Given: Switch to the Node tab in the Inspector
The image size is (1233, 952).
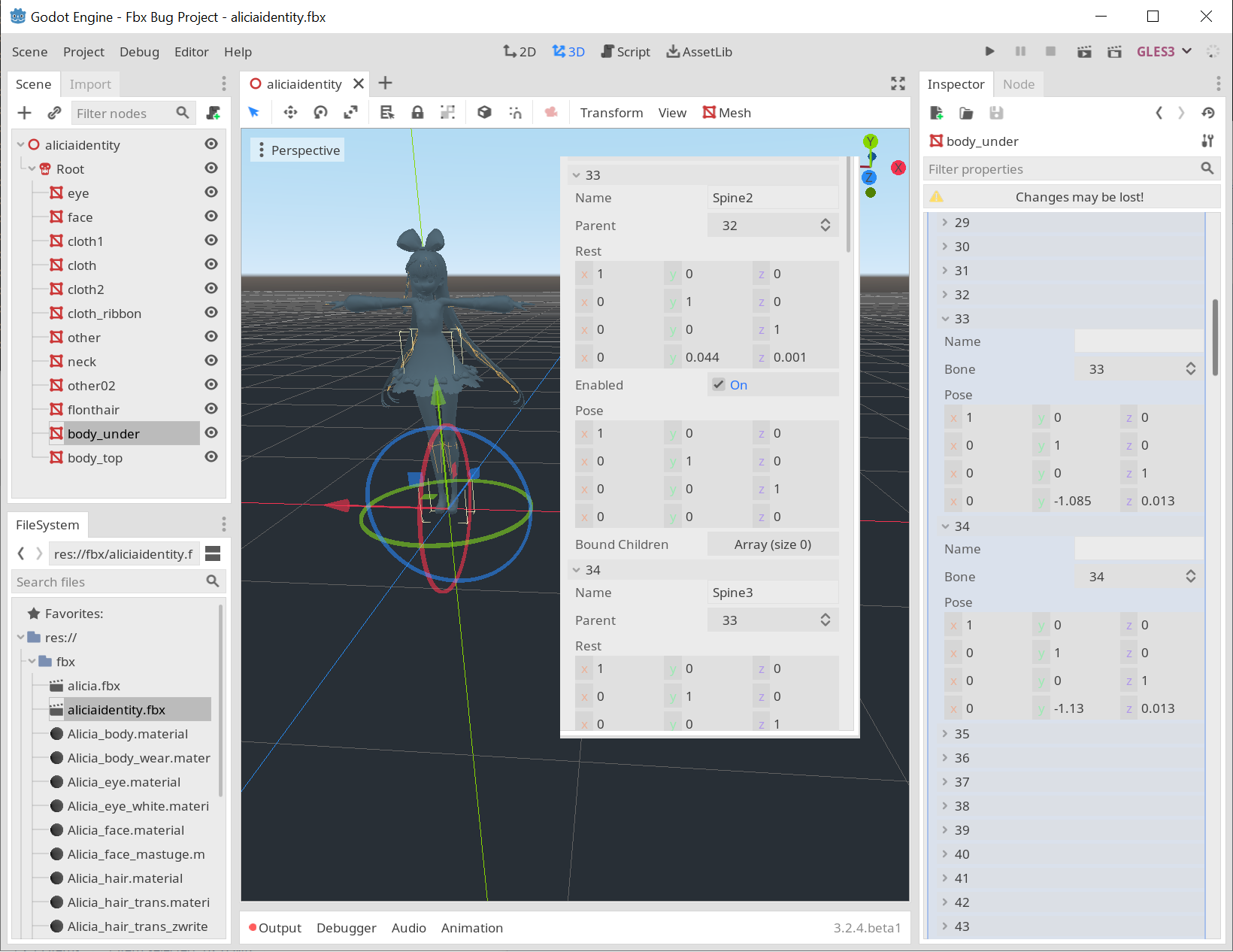Looking at the screenshot, I should coord(1019,83).
